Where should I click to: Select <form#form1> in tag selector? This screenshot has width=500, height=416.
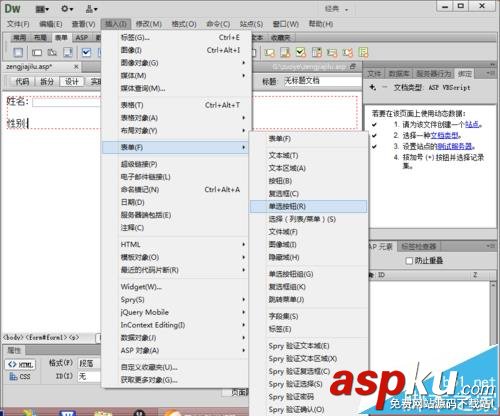pyautogui.click(x=46, y=337)
